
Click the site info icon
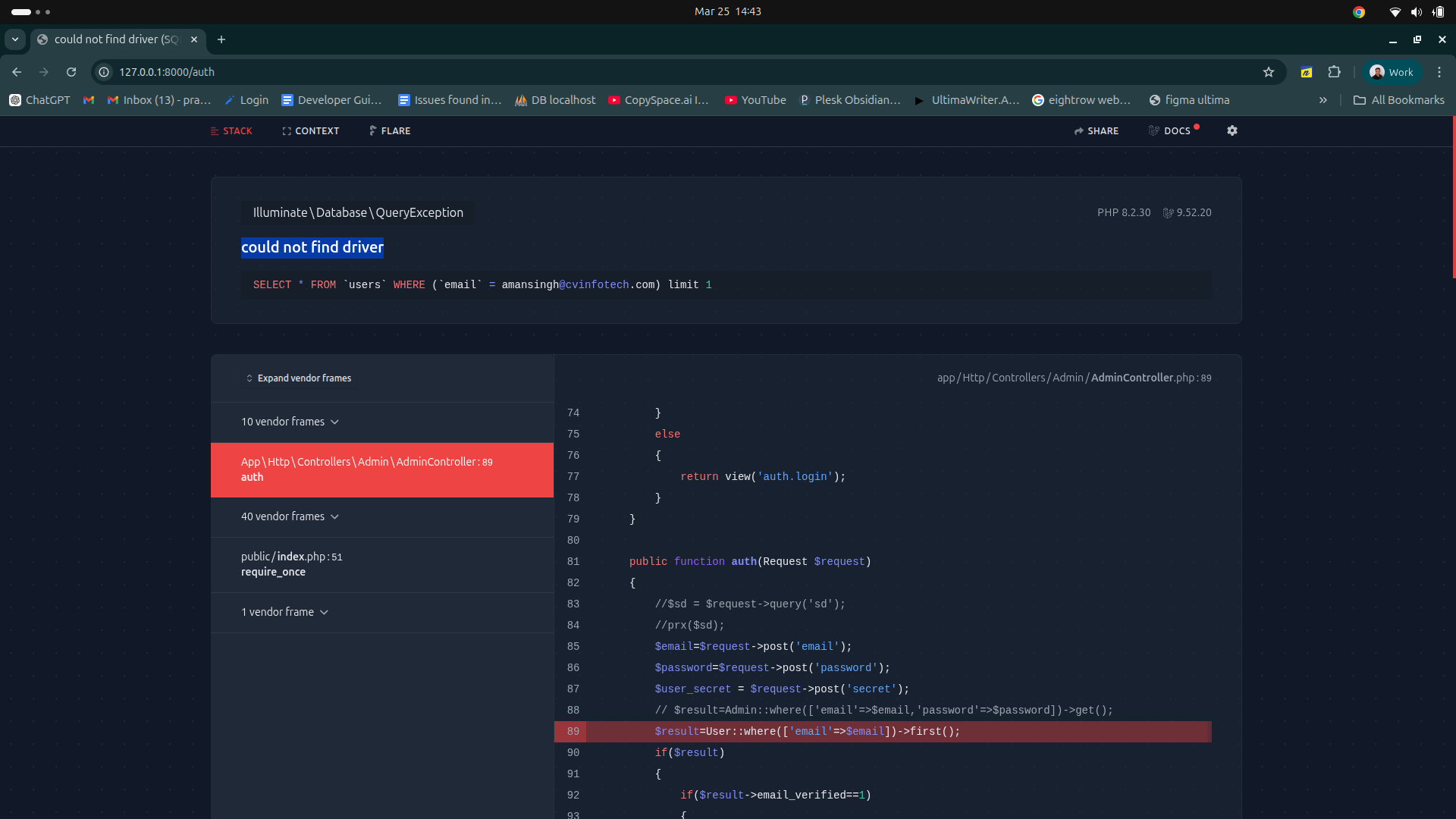[105, 72]
